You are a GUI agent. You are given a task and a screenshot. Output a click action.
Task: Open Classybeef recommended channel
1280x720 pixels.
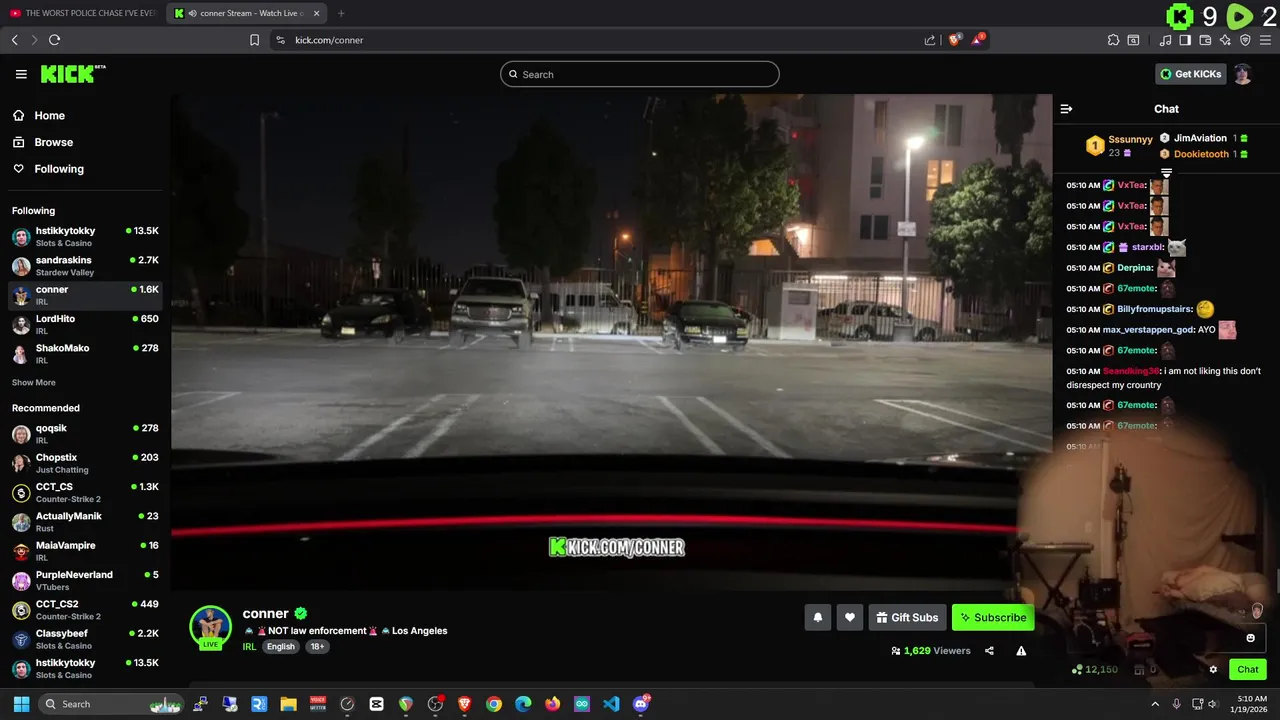pyautogui.click(x=85, y=639)
